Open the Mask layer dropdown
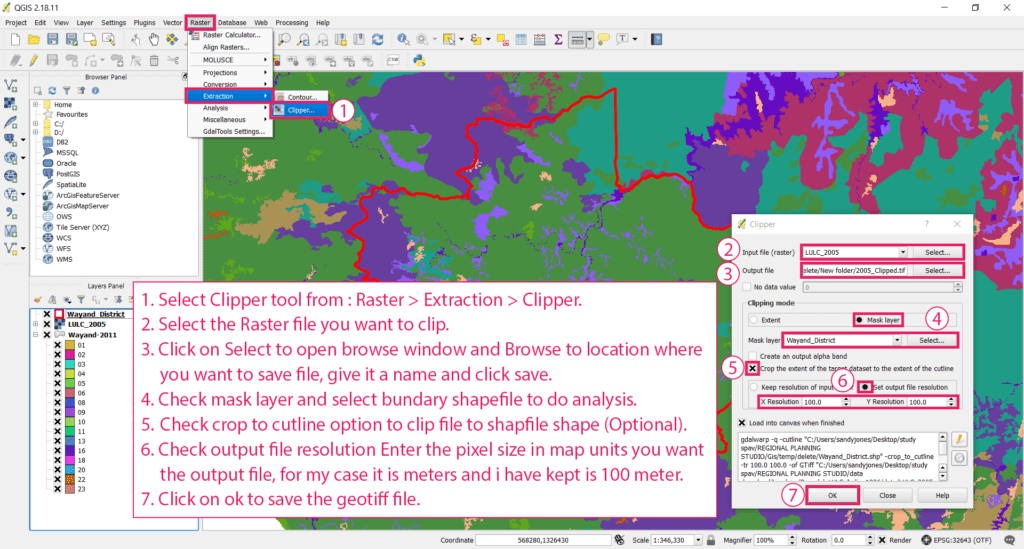1024x549 pixels. point(897,340)
